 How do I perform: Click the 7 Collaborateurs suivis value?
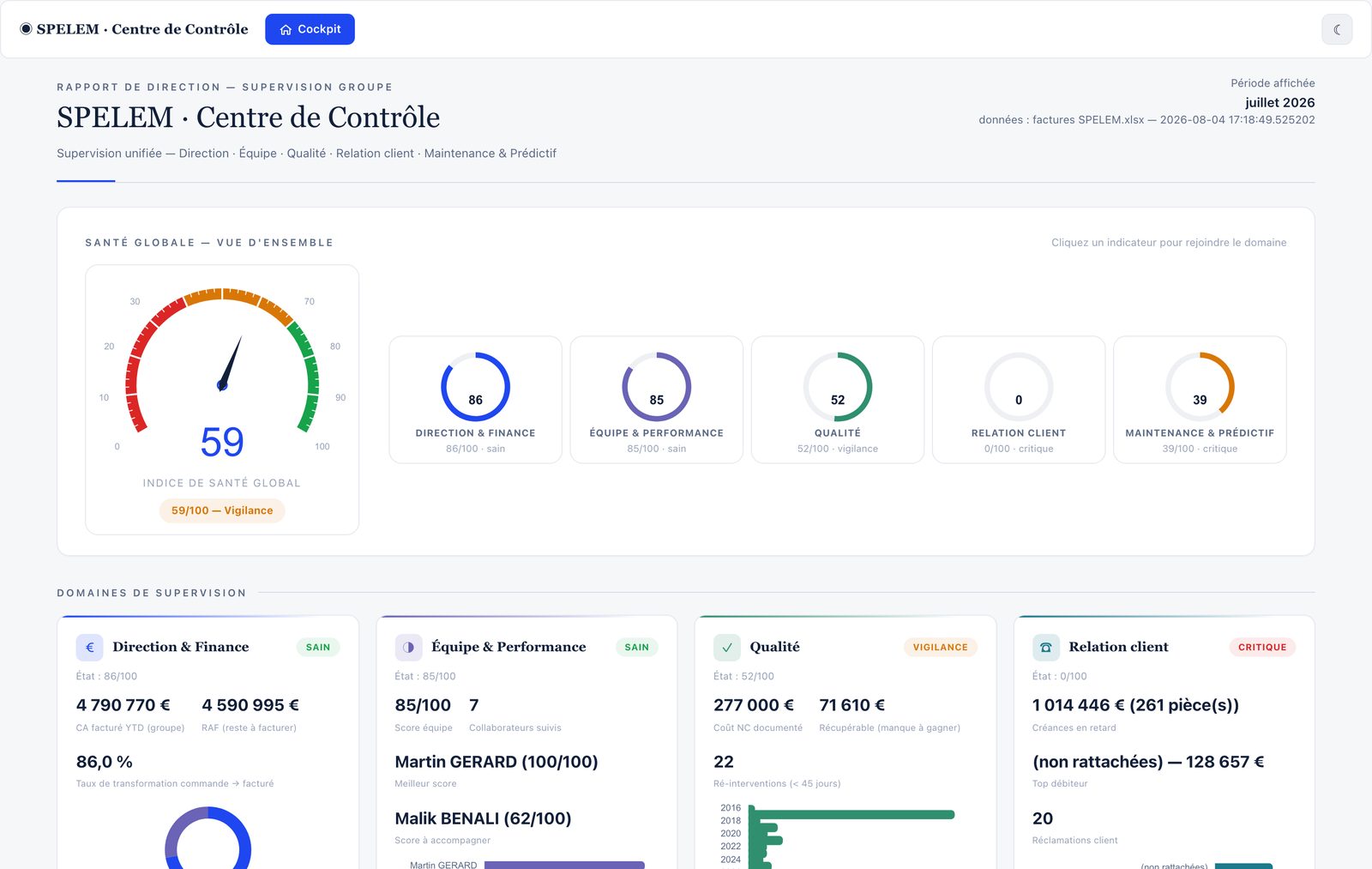(x=474, y=705)
